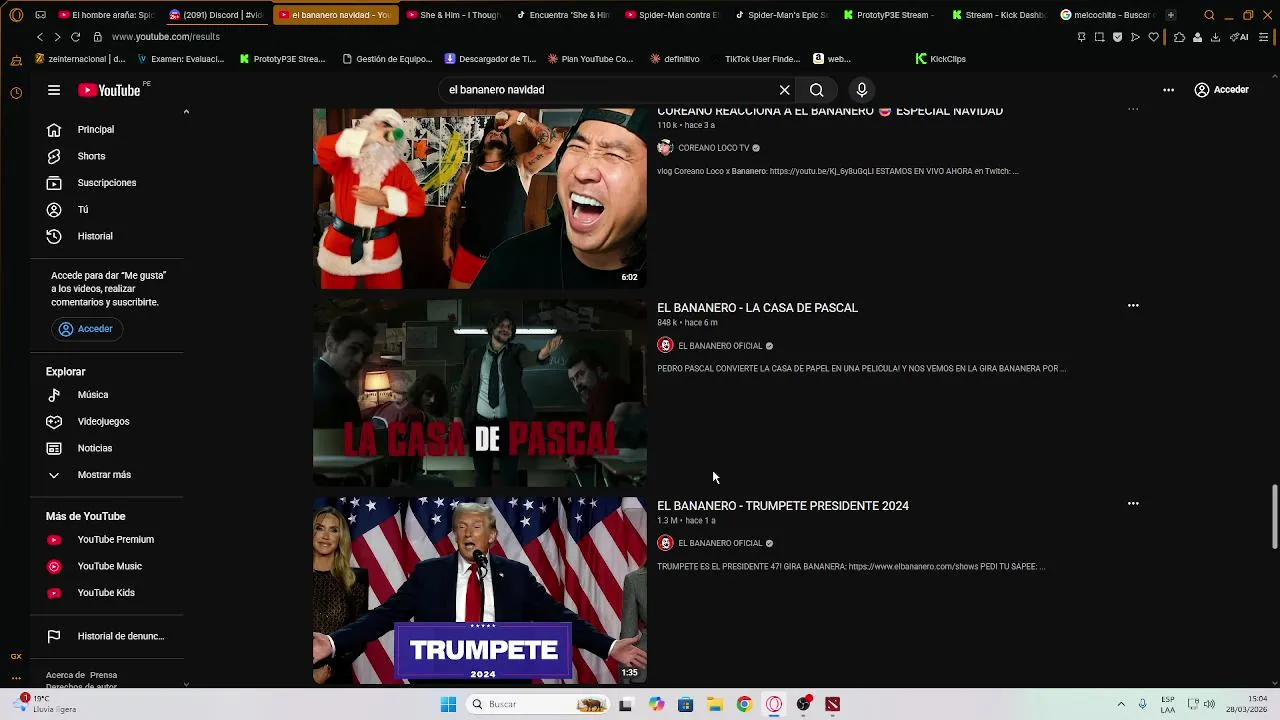Go forward in browser history
1280x720 pixels.
pyautogui.click(x=57, y=37)
